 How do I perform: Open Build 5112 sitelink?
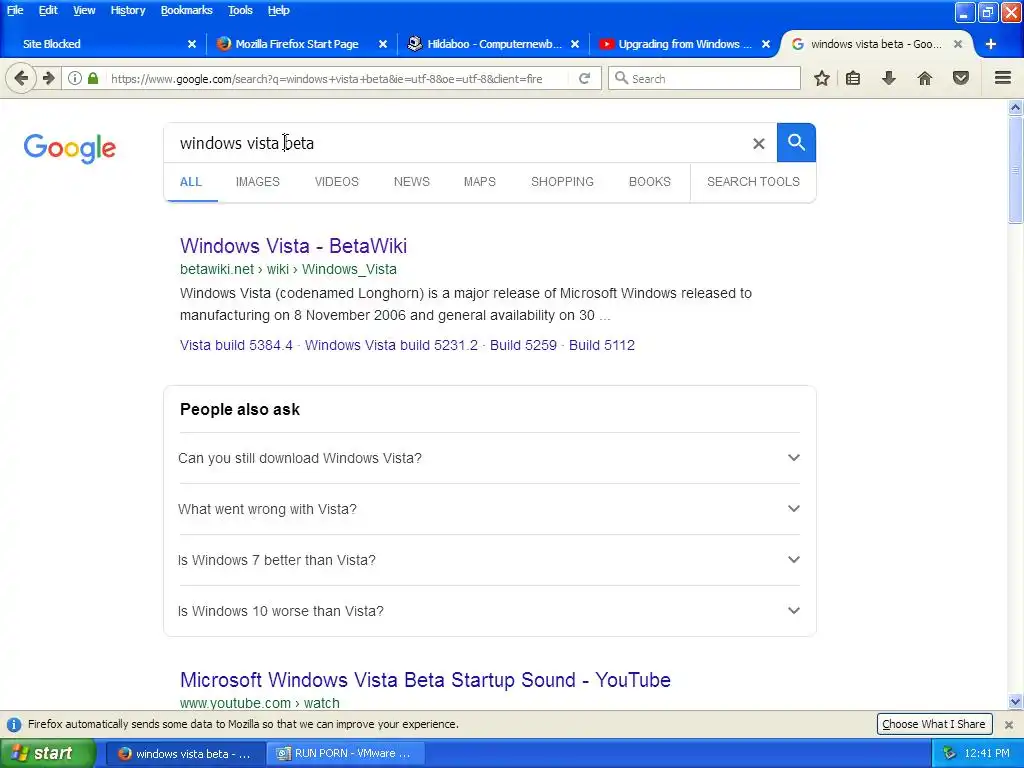601,345
